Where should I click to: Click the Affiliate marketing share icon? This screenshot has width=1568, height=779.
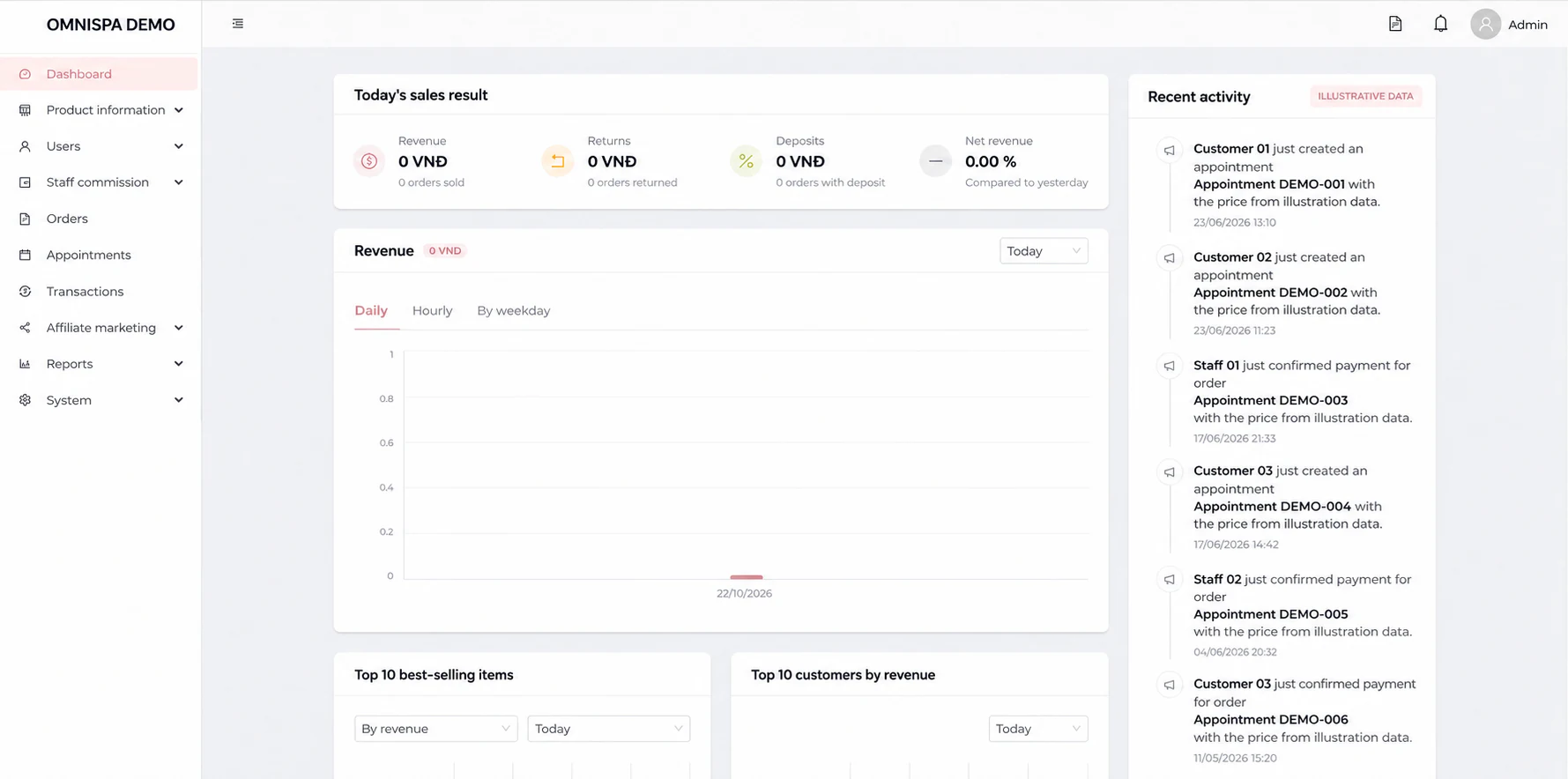pyautogui.click(x=25, y=328)
